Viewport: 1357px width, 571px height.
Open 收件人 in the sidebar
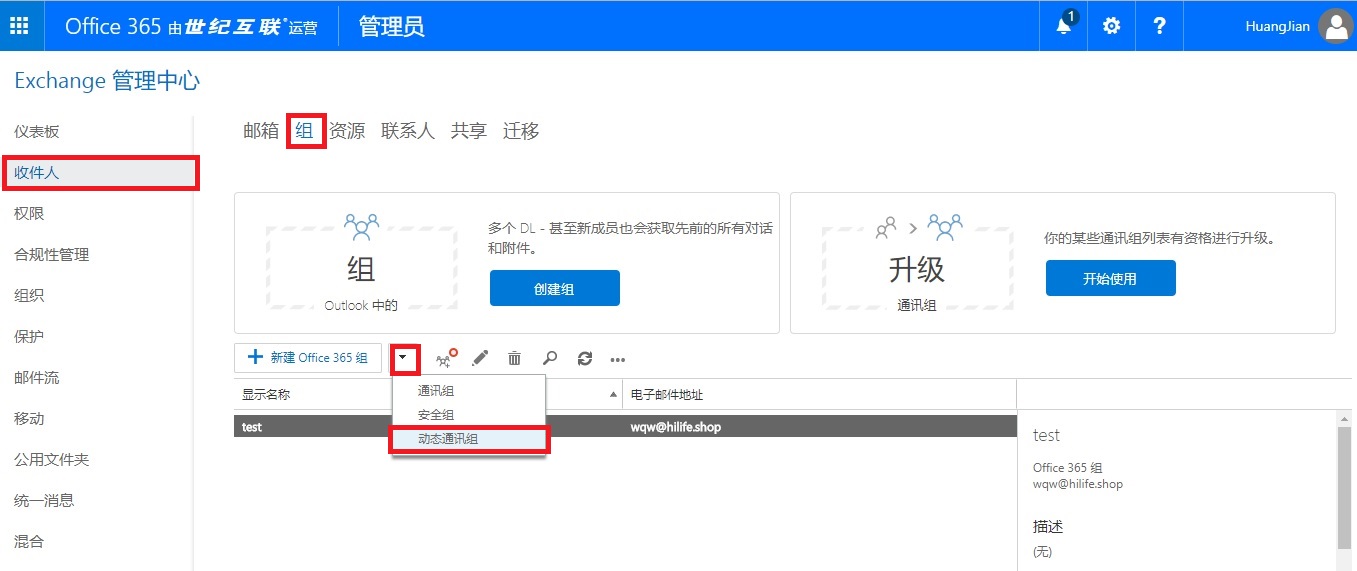[99, 172]
